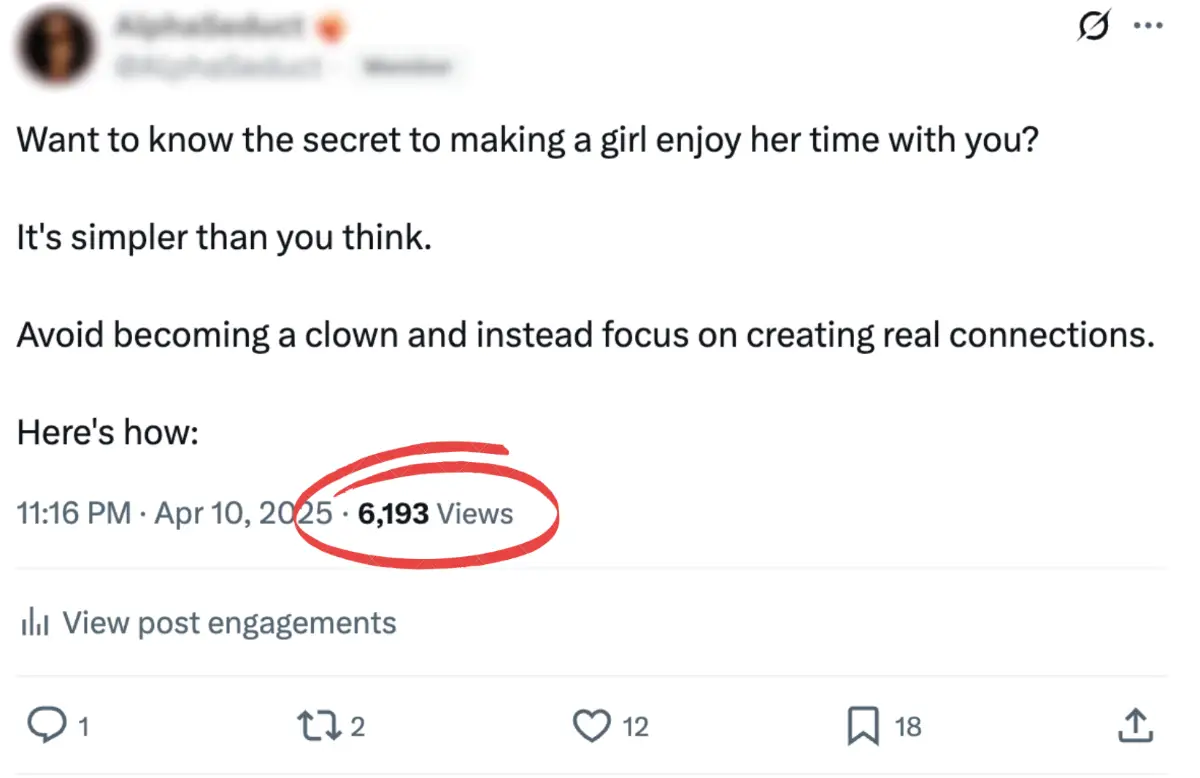Click the bookmark count number 18
The image size is (1200, 778).
(x=907, y=726)
